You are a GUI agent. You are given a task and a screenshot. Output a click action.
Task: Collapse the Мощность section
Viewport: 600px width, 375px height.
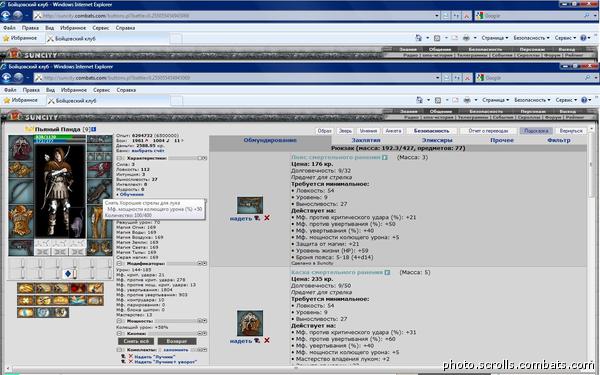pyautogui.click(x=120, y=321)
